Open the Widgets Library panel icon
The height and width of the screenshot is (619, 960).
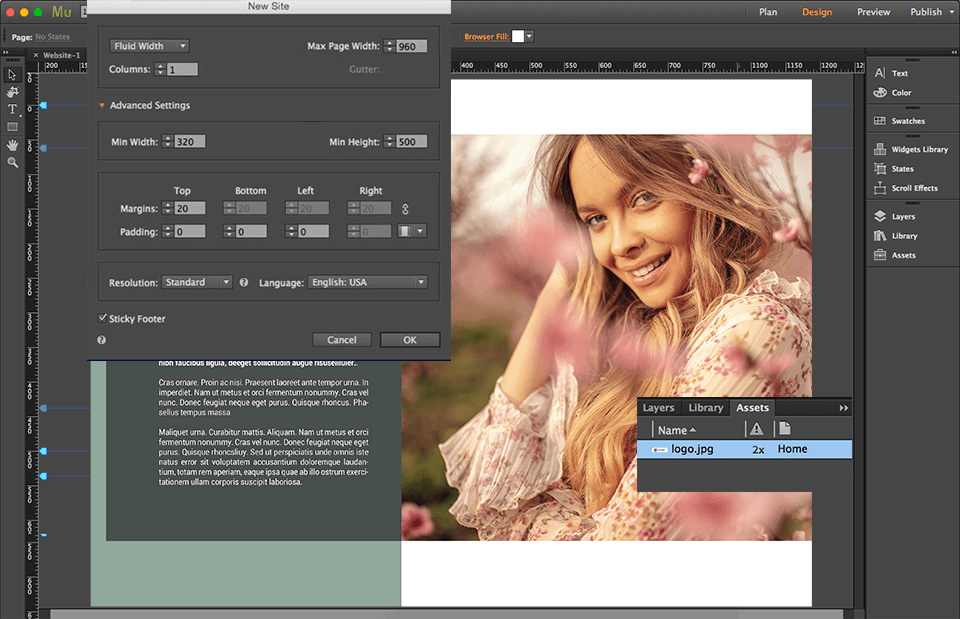click(880, 150)
